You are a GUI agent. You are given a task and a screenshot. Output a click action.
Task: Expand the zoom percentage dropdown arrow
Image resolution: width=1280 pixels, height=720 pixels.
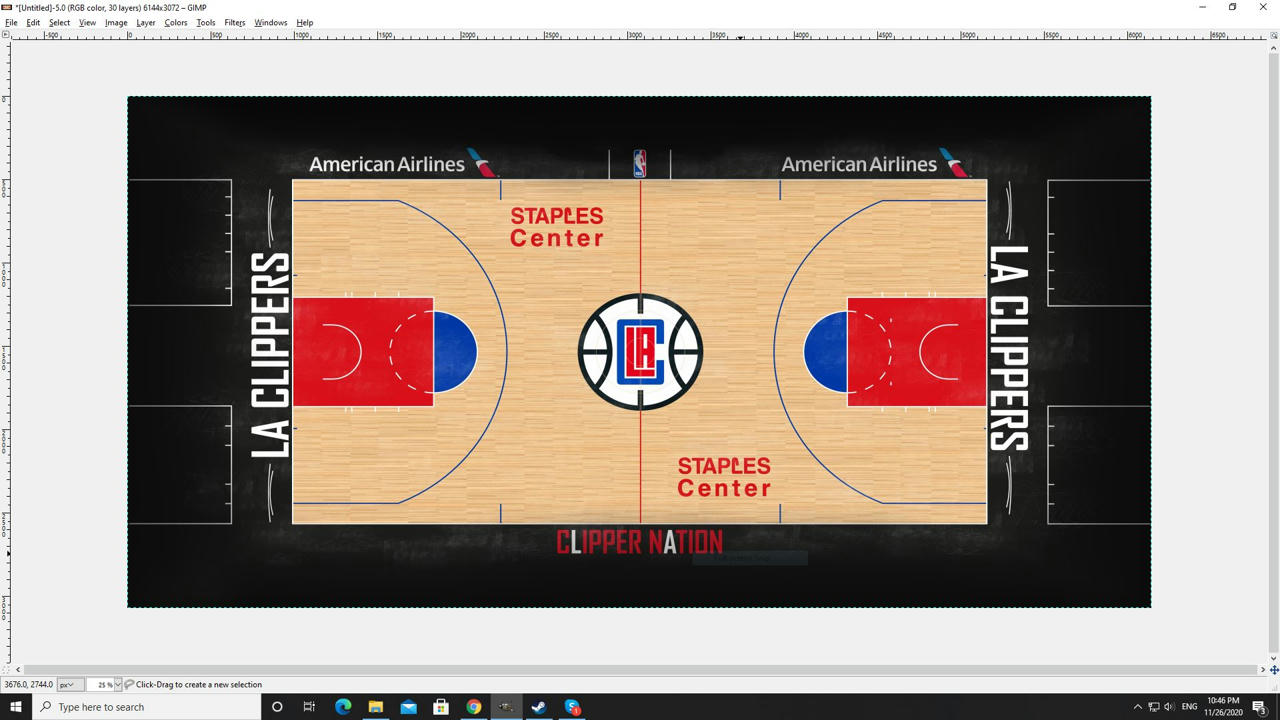pyautogui.click(x=118, y=685)
